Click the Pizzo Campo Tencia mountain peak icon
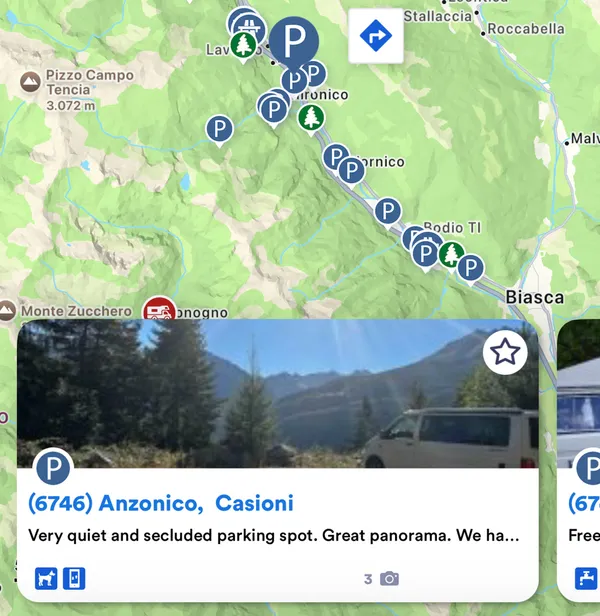The width and height of the screenshot is (600, 616). [x=30, y=82]
